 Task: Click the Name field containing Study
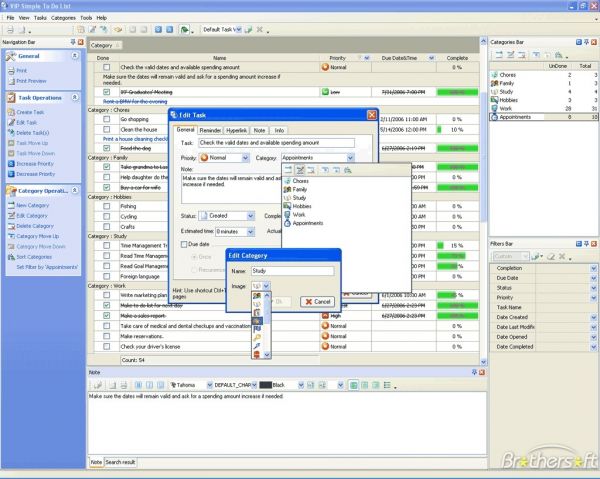[x=290, y=270]
